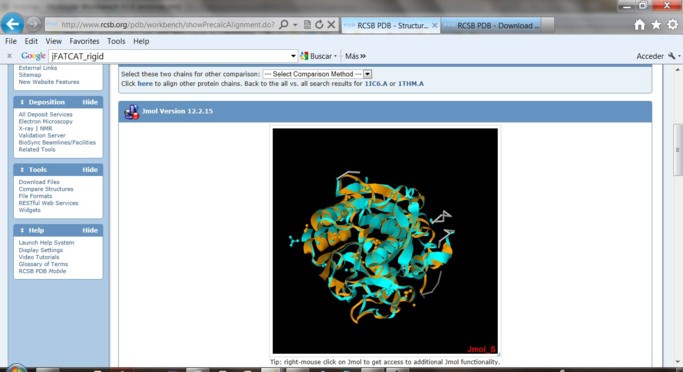The width and height of the screenshot is (683, 372).
Task: Stop loading with the X icon in address bar
Action: click(x=331, y=25)
